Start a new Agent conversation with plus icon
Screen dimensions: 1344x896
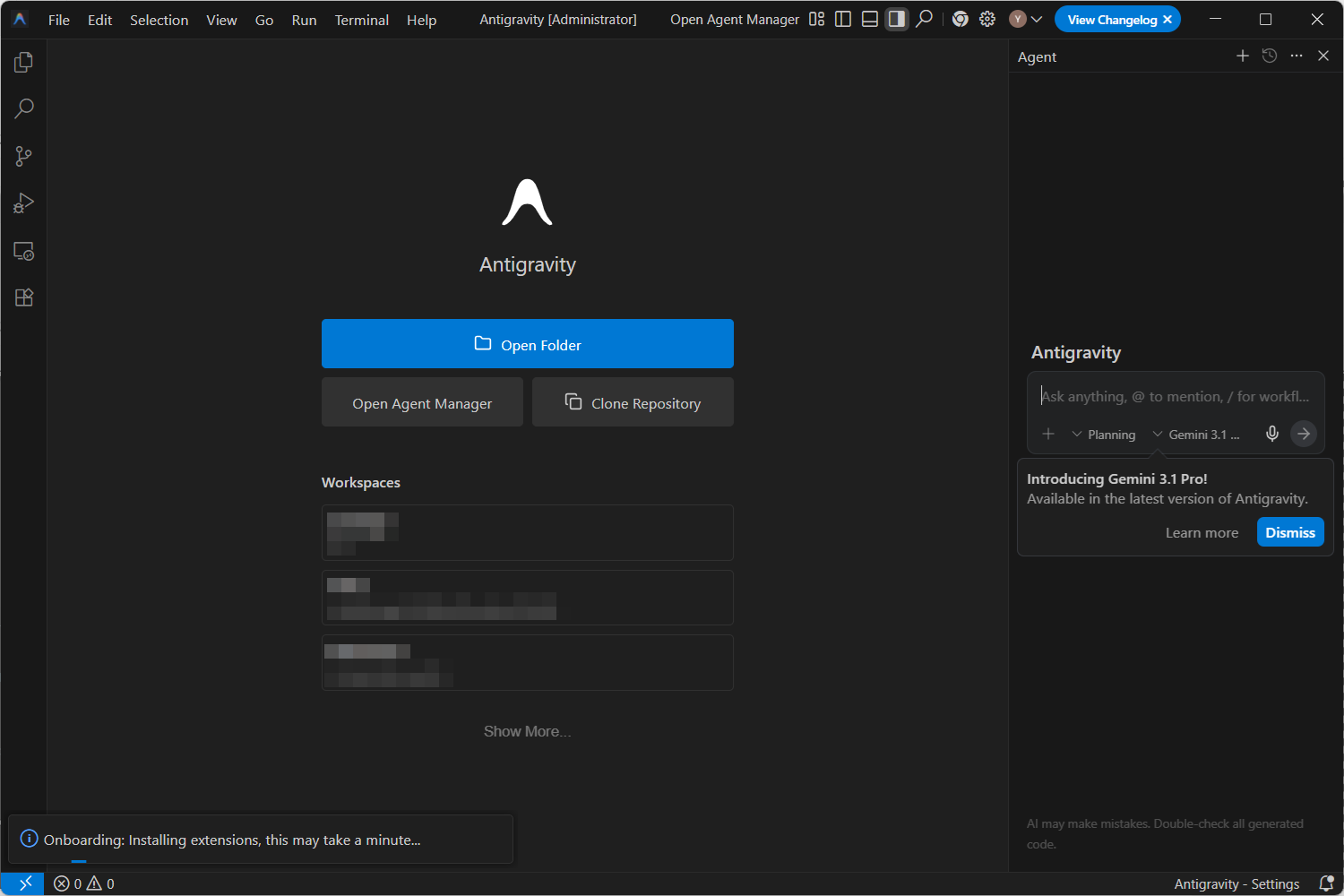[1243, 56]
